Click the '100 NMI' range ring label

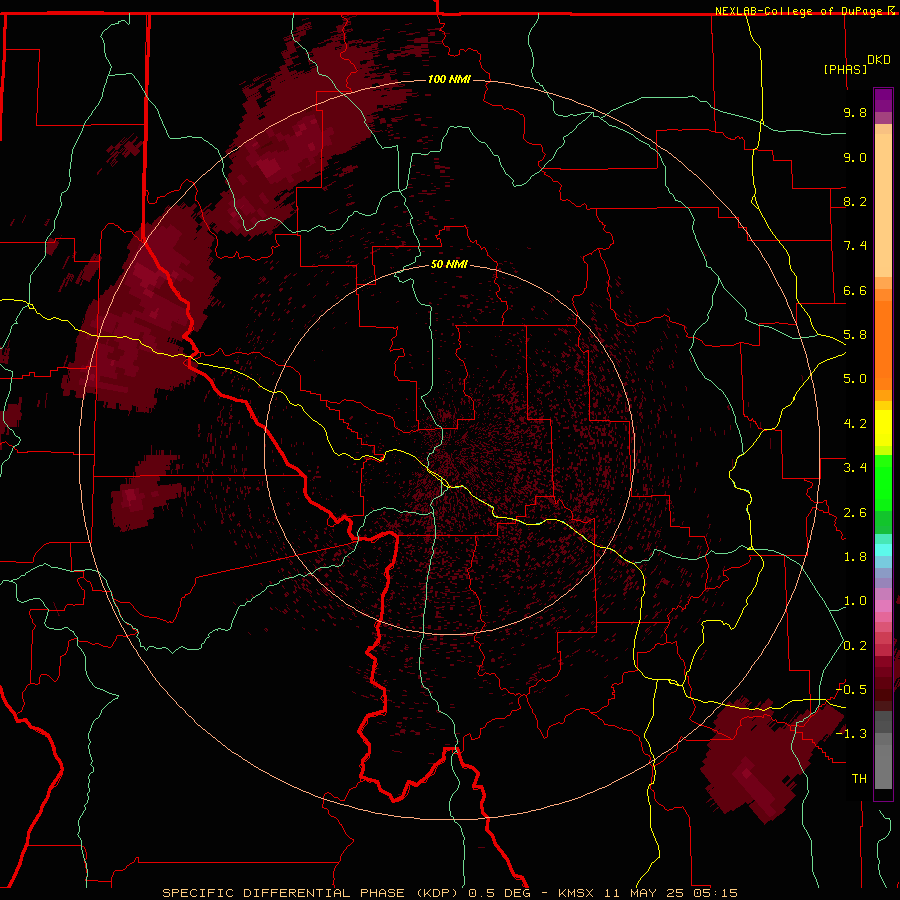tap(449, 79)
